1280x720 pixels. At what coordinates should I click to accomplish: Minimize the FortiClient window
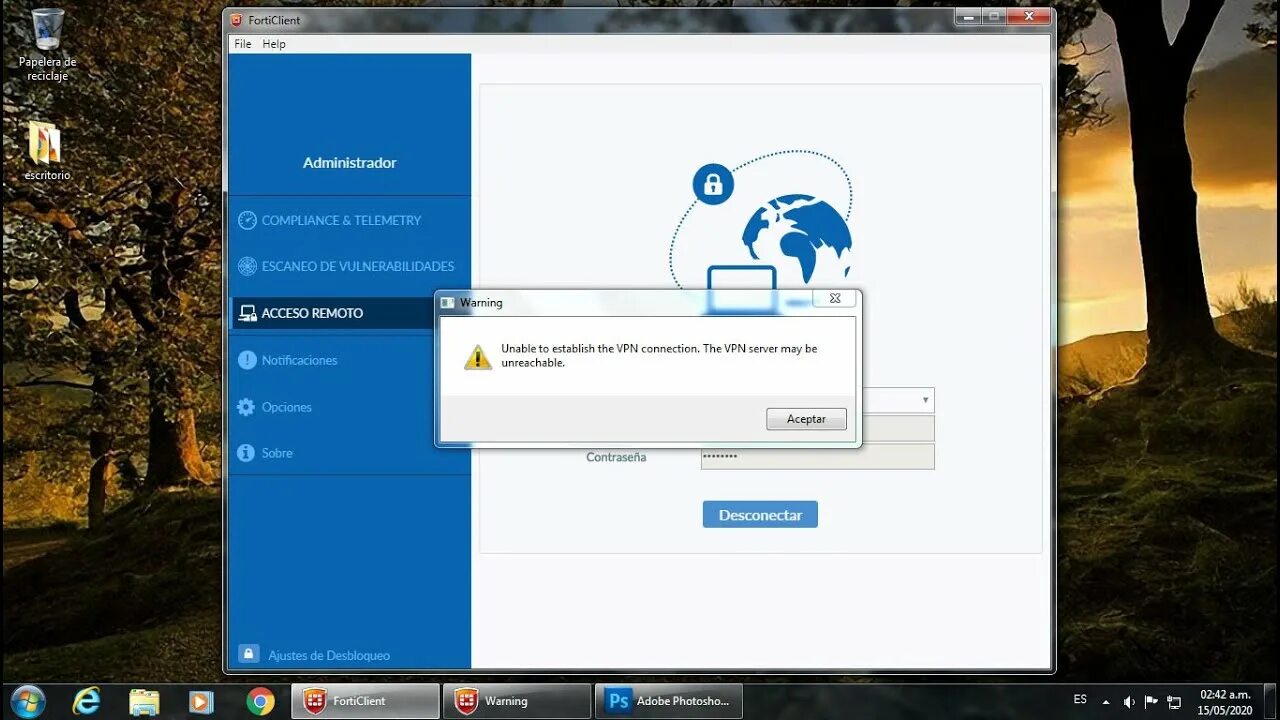coord(967,16)
